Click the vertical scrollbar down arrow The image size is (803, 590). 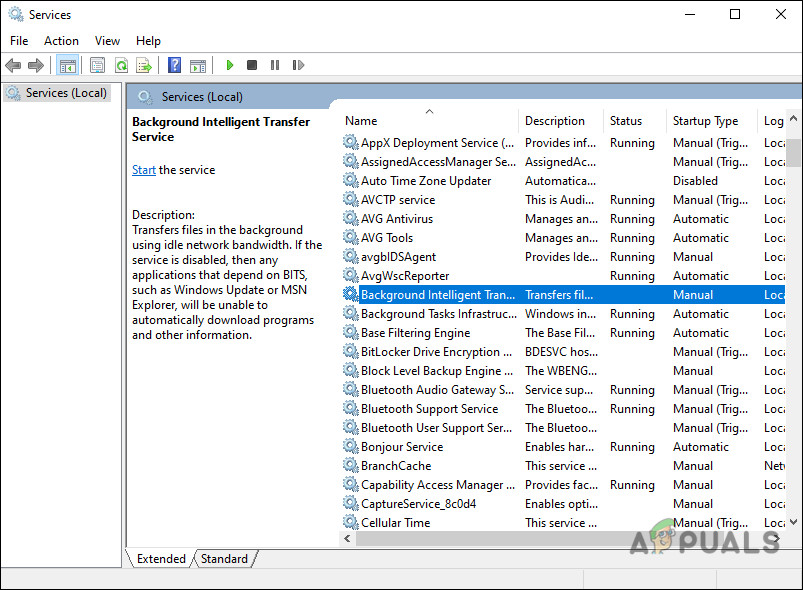click(794, 522)
